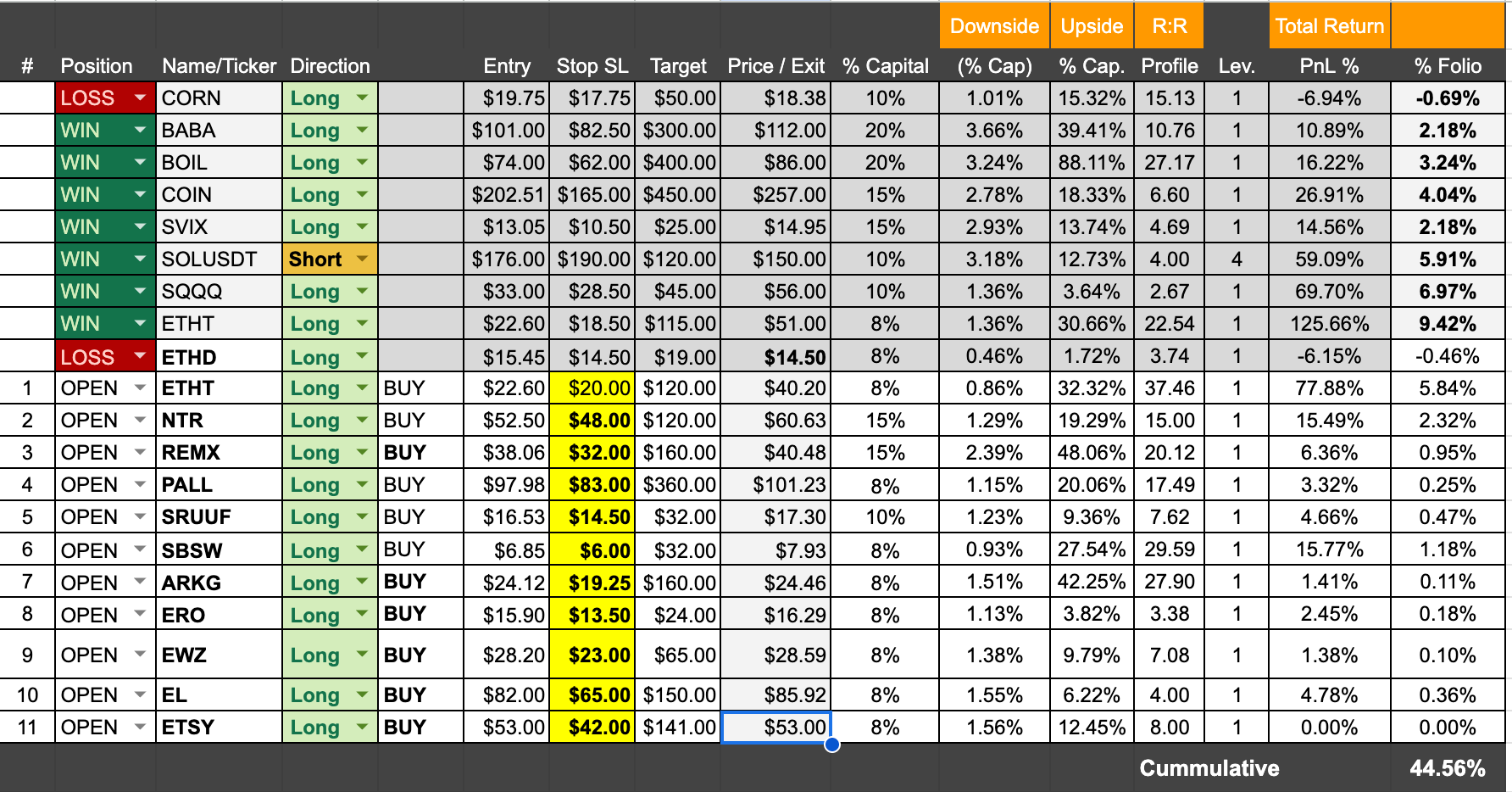Open the Position dropdown for SQQQ

pyautogui.click(x=140, y=291)
